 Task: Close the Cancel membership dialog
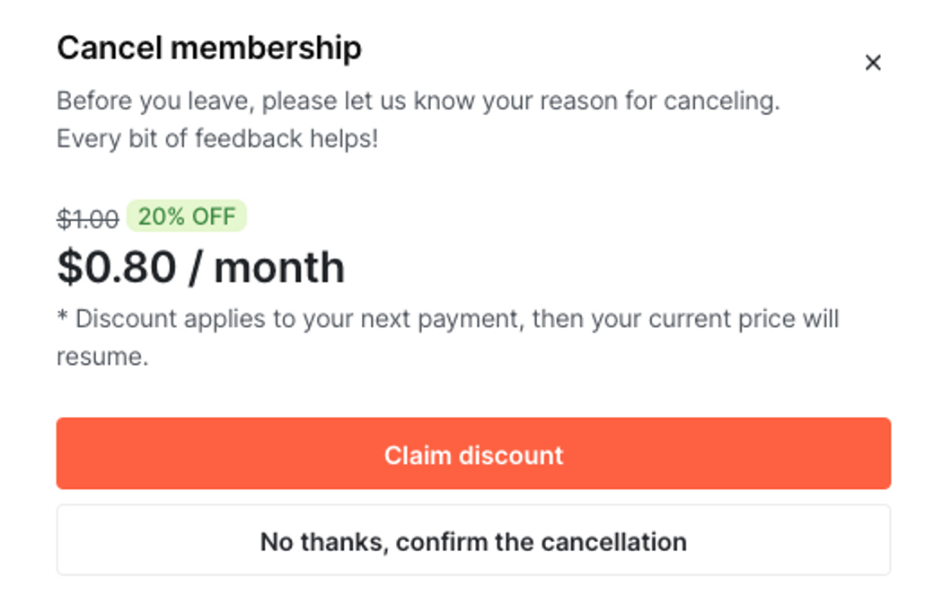[872, 63]
